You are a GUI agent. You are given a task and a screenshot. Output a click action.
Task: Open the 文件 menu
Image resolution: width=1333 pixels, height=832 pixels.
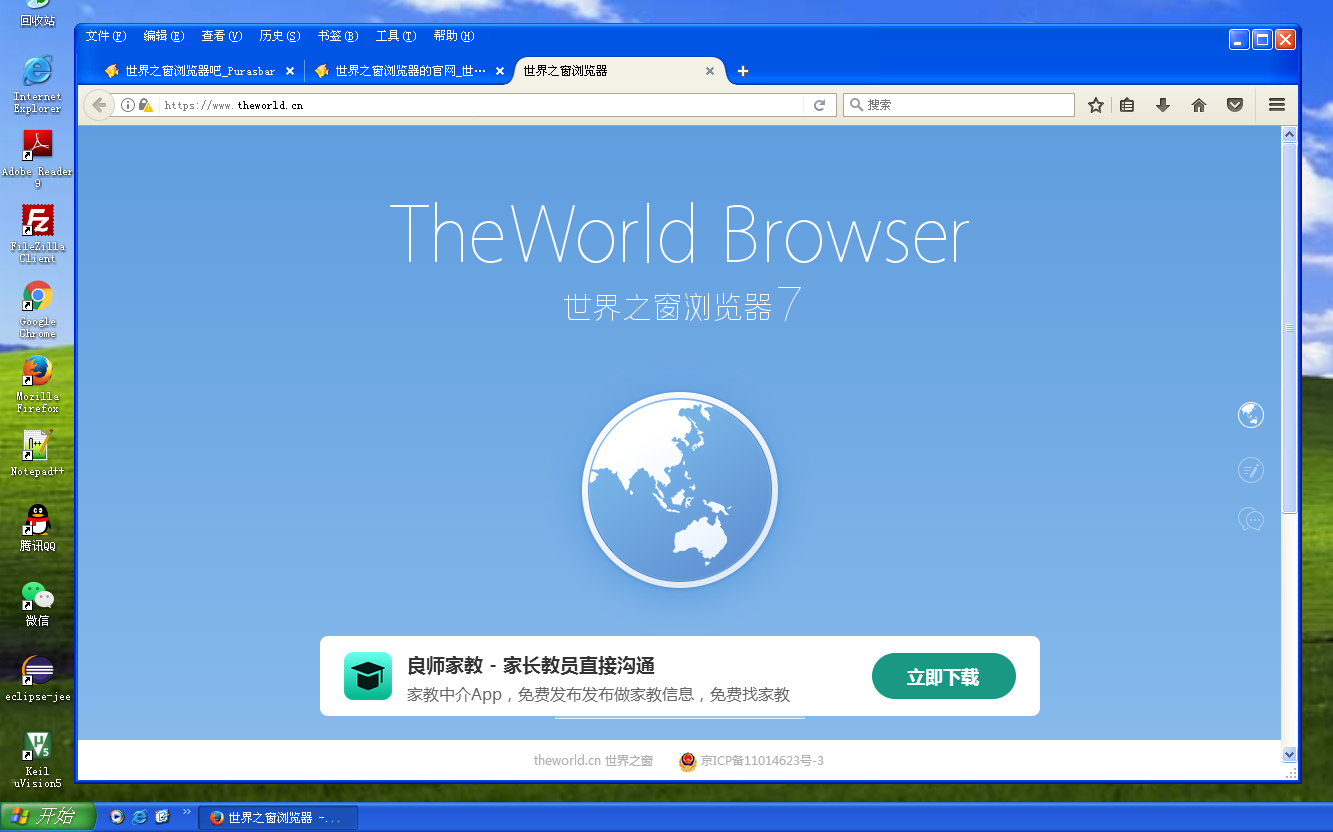point(105,36)
